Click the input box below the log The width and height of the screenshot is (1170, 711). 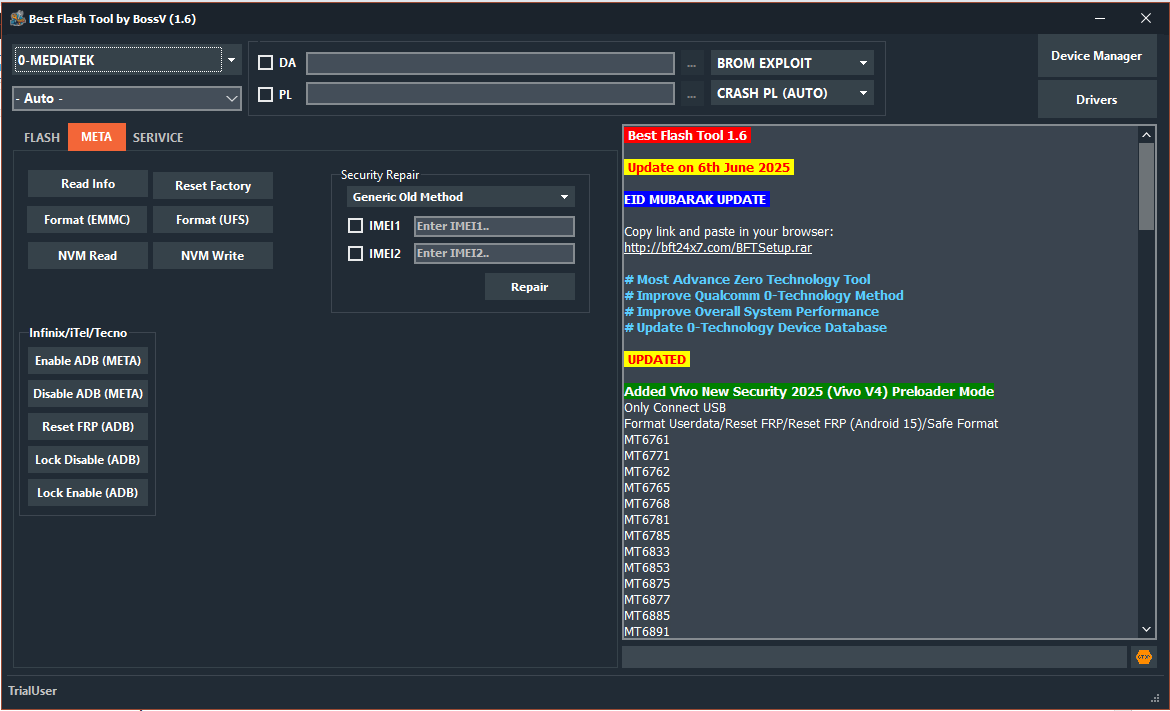tap(875, 657)
